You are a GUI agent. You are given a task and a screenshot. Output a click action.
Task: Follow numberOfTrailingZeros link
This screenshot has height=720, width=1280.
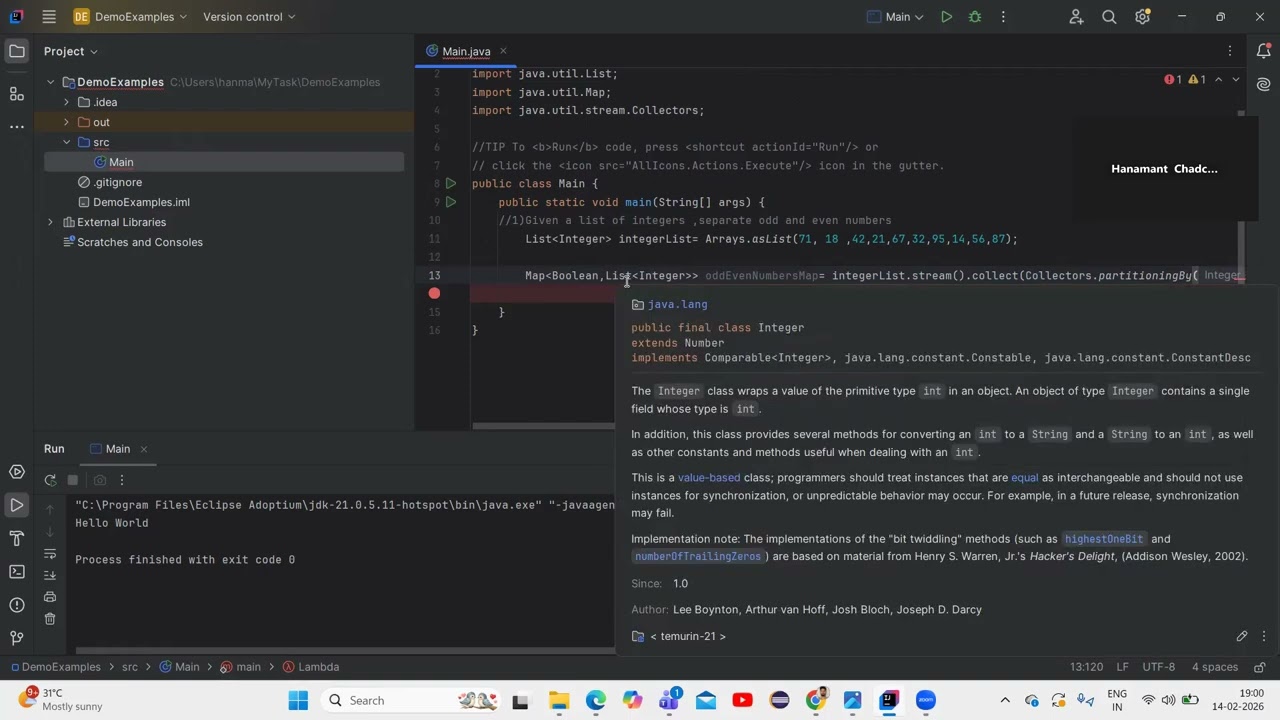698,556
